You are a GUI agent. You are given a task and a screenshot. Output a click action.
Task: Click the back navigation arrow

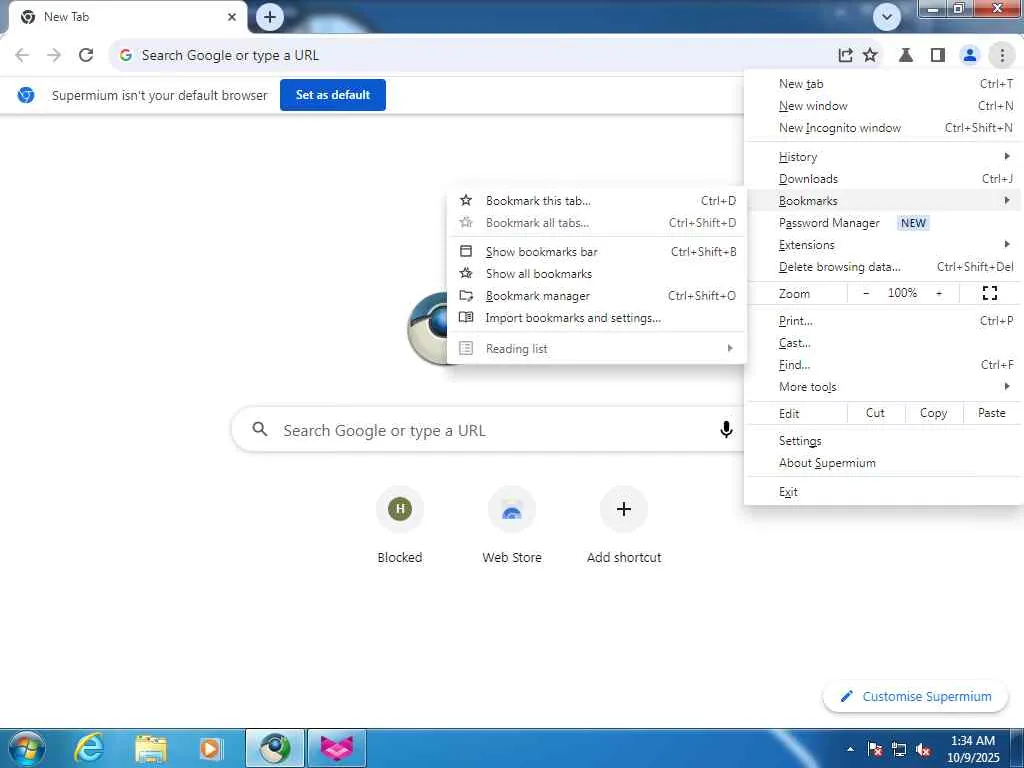tap(22, 55)
